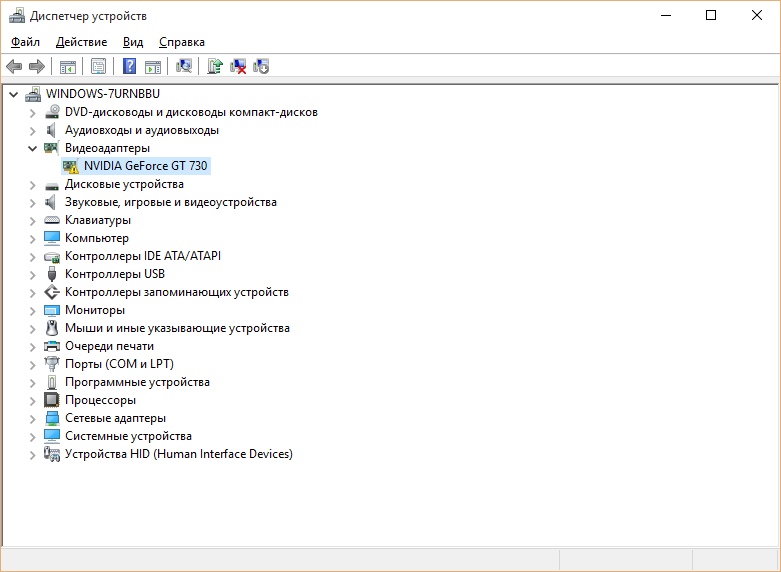Click the drive icon beside Дисковые устройства
781x572 pixels.
pyautogui.click(x=52, y=186)
